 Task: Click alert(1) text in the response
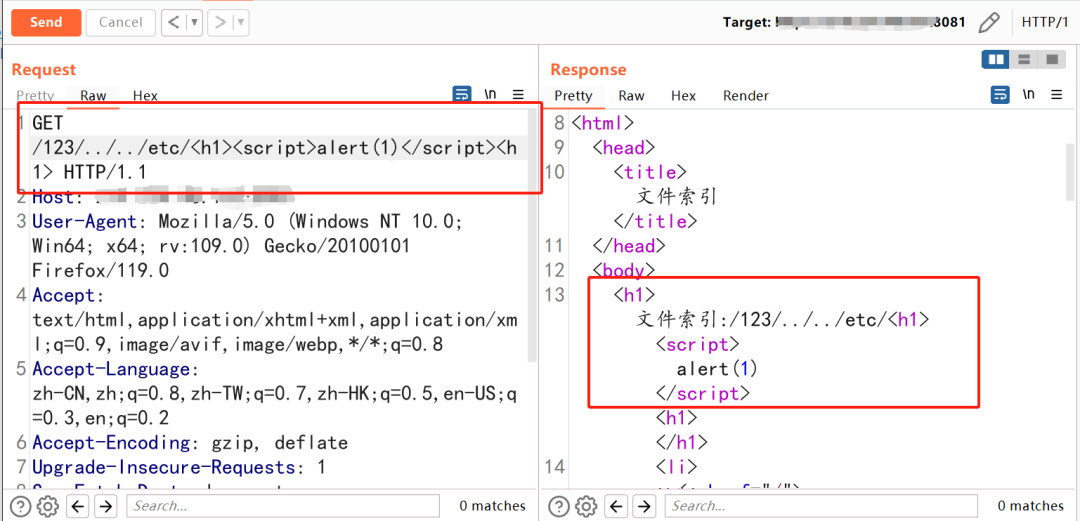tap(717, 369)
